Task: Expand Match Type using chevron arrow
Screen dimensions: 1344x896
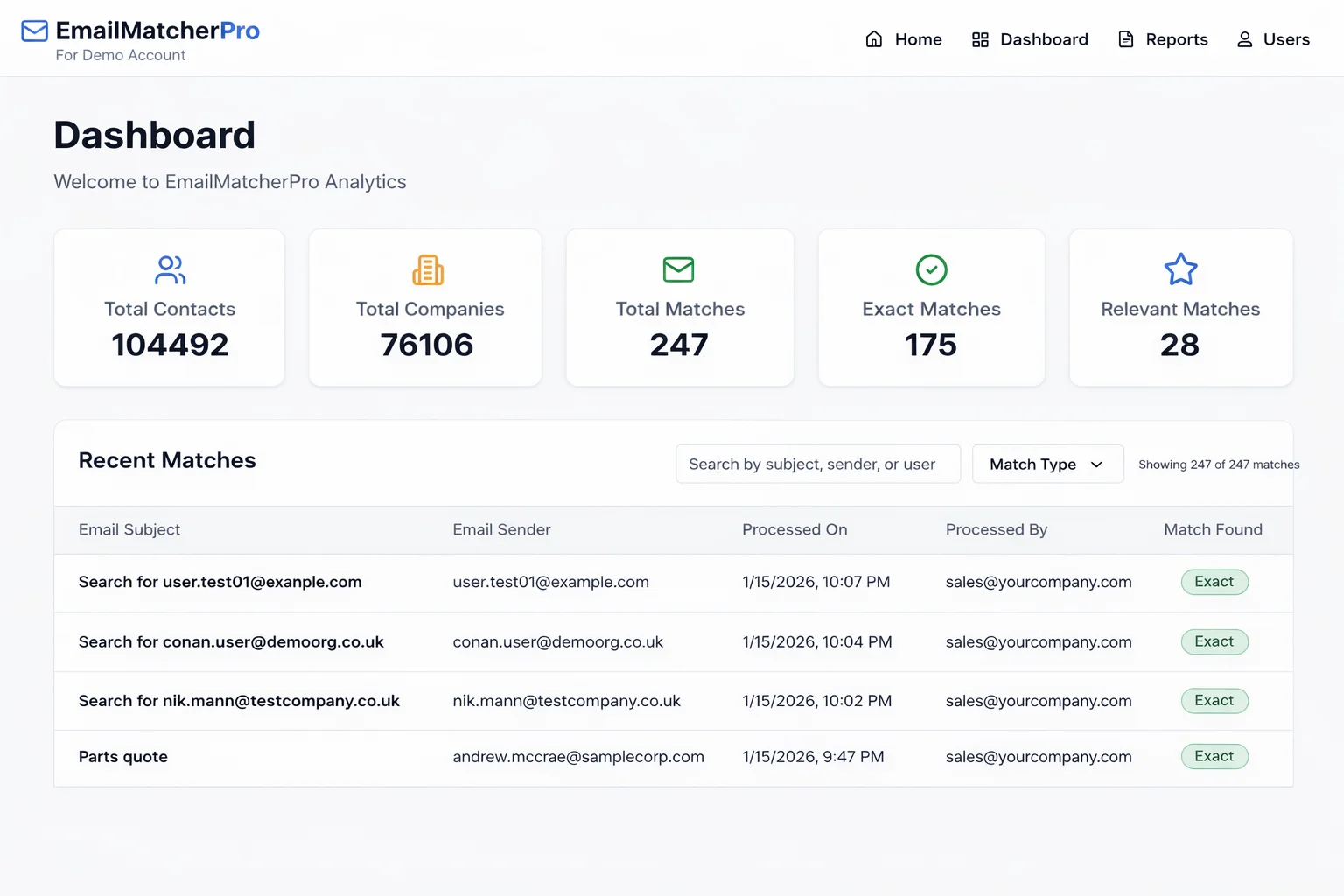Action: (x=1096, y=465)
